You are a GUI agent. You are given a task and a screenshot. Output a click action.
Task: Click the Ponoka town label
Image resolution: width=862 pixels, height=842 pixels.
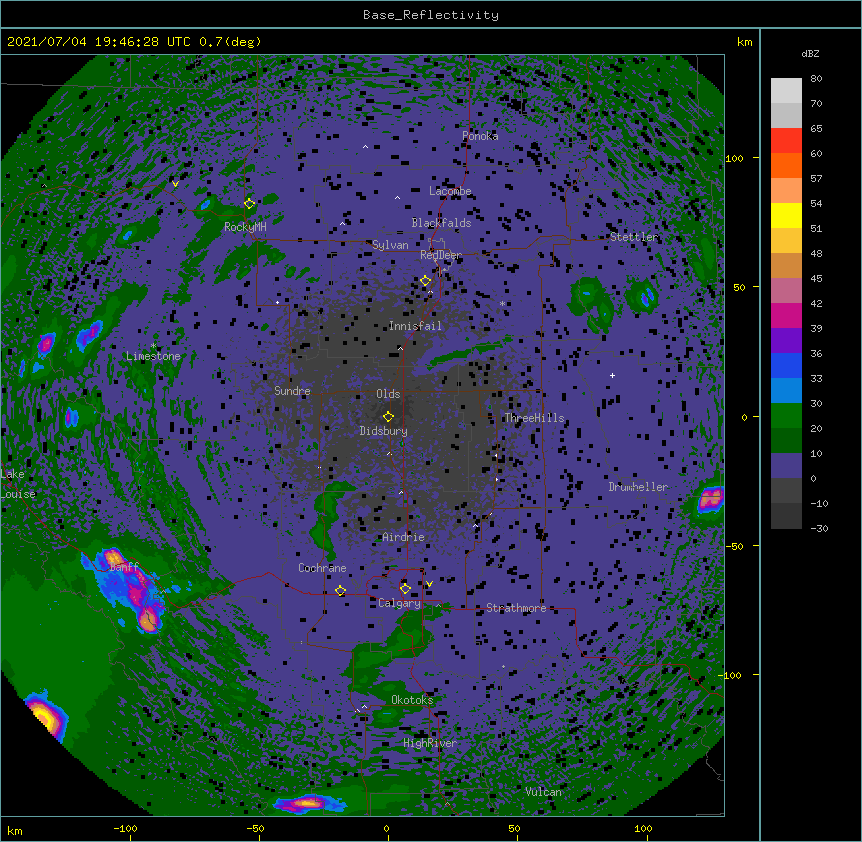click(480, 136)
